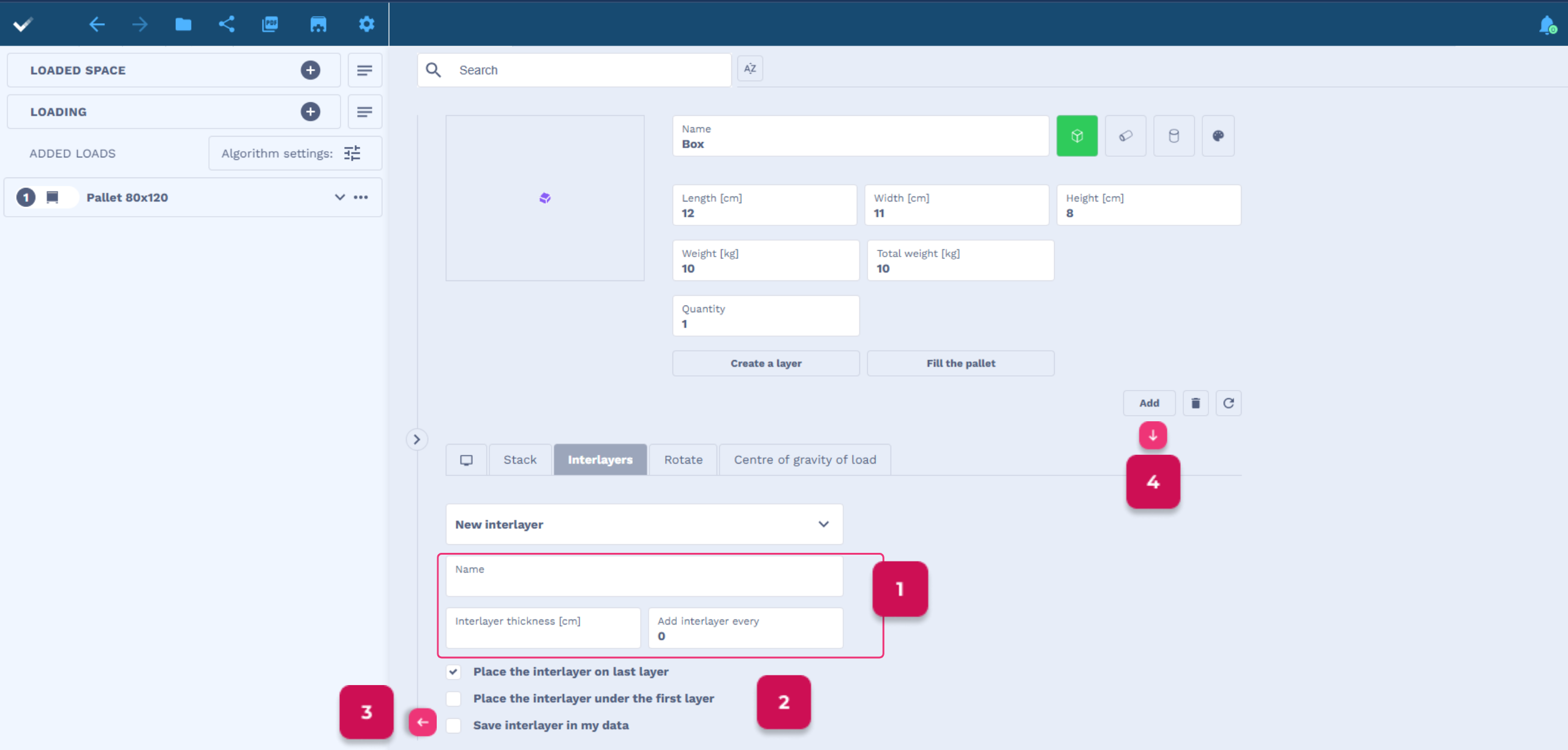Switch to the Stack tab

[519, 460]
